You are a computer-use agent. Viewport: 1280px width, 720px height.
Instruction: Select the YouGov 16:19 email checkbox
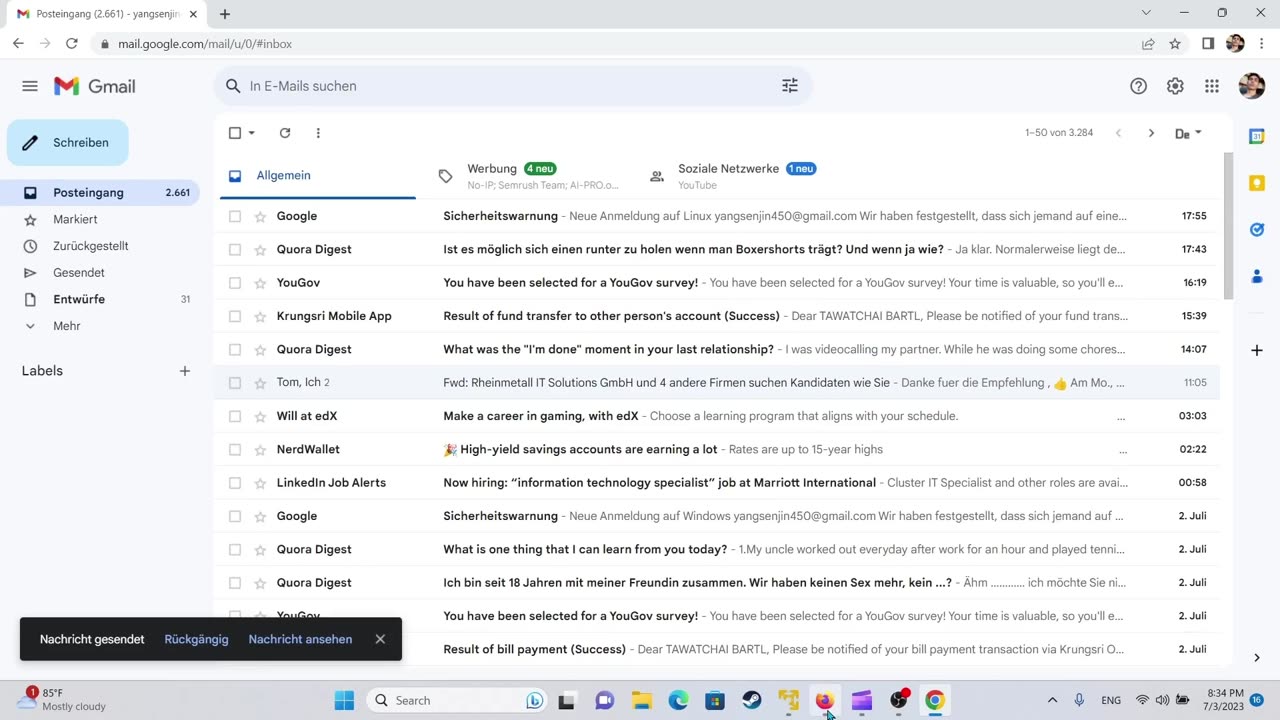[235, 283]
